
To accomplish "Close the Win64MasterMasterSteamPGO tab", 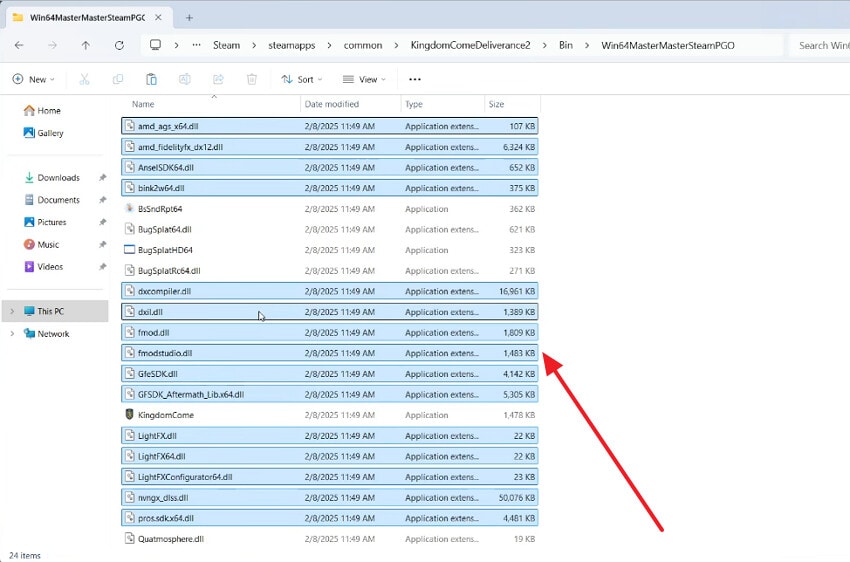I will tap(158, 17).
